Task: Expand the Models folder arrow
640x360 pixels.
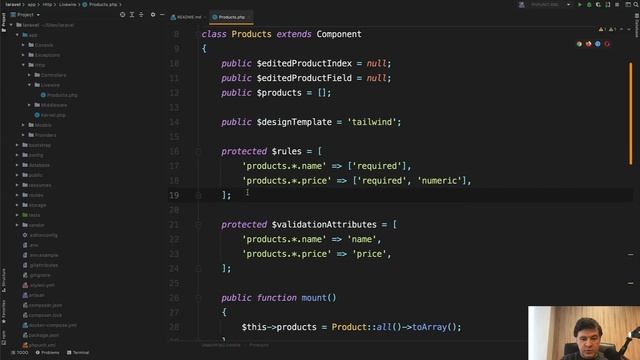Action: tap(23, 125)
